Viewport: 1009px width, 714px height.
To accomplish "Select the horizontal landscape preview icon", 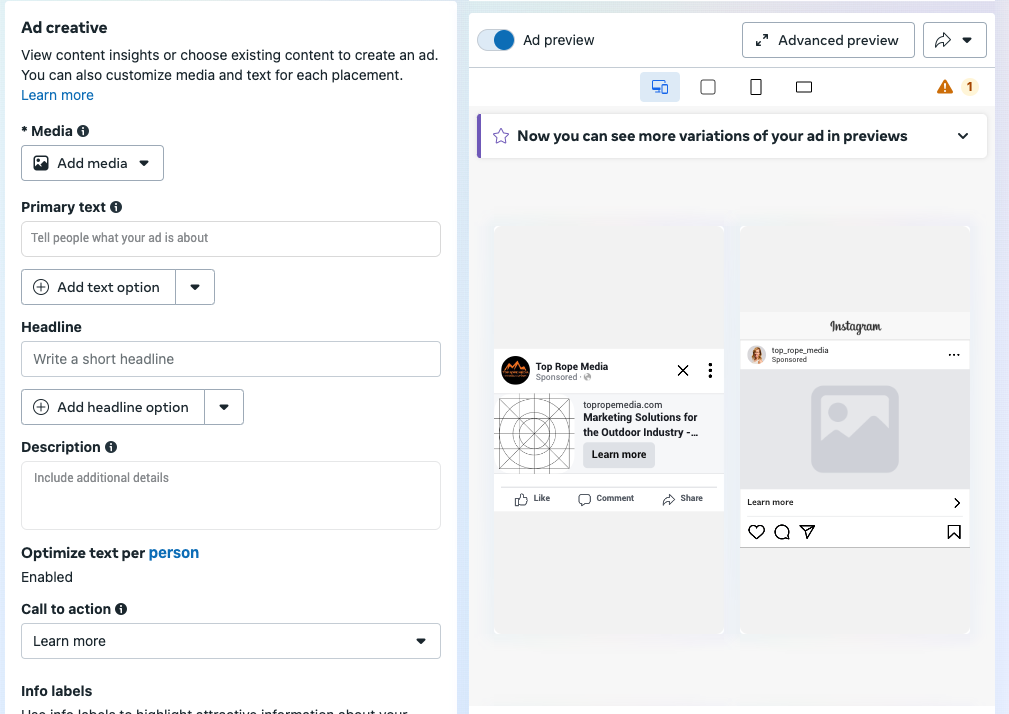I will (x=804, y=87).
